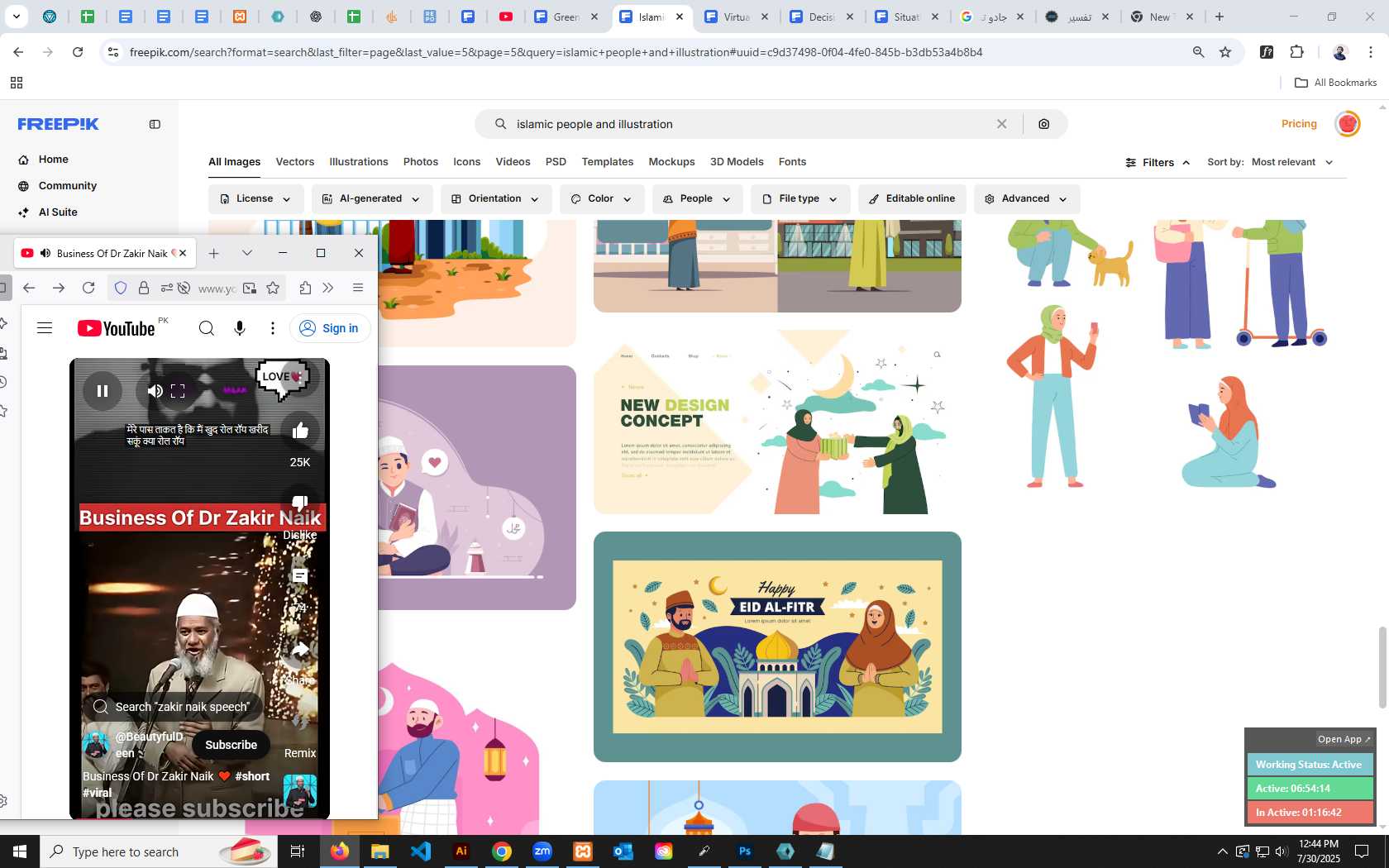Switch to Photos tab

(x=421, y=162)
